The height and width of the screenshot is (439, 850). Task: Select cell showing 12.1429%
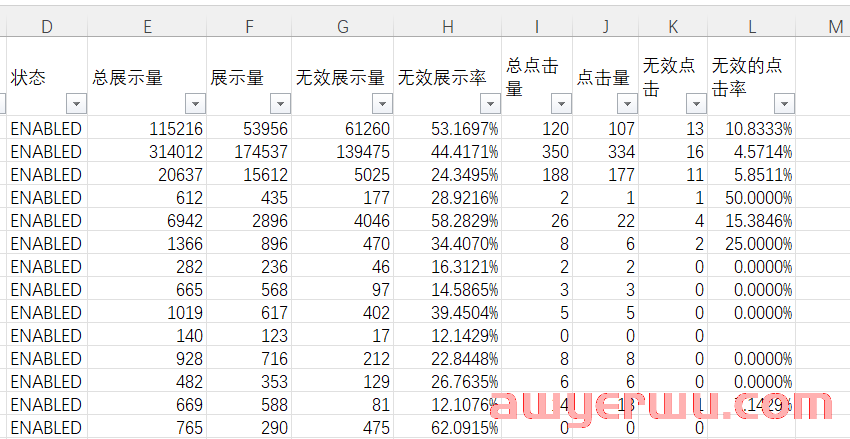pos(448,335)
